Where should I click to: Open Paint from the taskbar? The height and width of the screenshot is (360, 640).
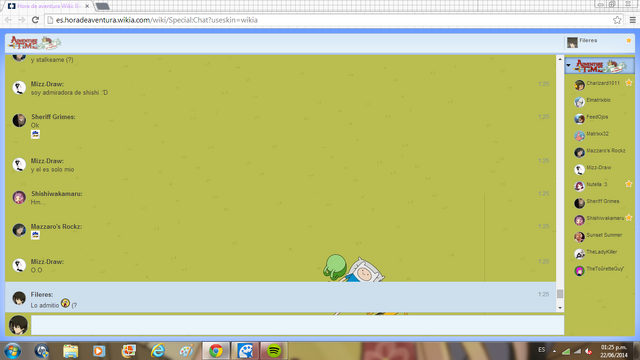pos(187,351)
